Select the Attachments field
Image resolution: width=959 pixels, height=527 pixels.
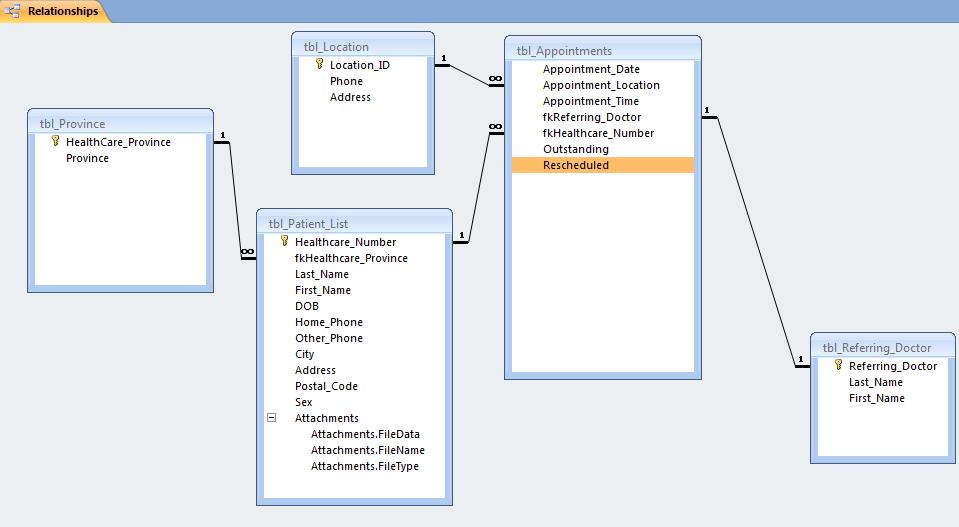click(354, 418)
